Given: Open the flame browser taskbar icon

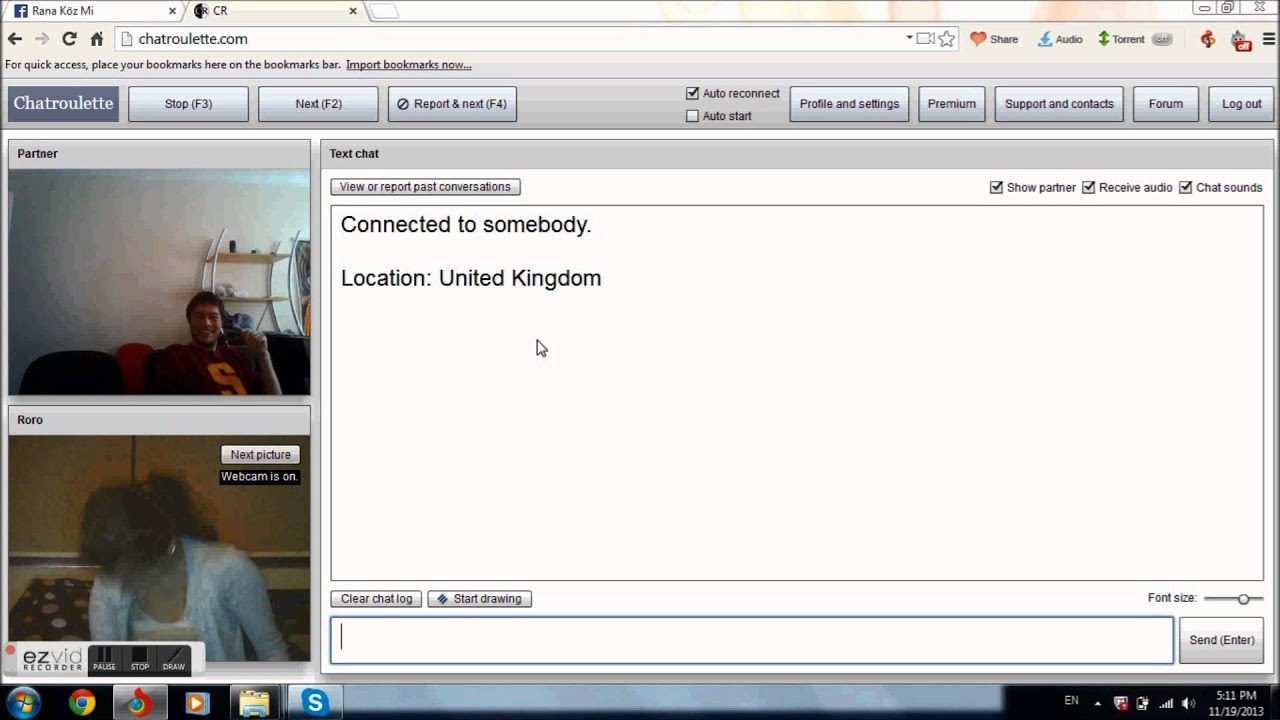Looking at the screenshot, I should point(139,703).
